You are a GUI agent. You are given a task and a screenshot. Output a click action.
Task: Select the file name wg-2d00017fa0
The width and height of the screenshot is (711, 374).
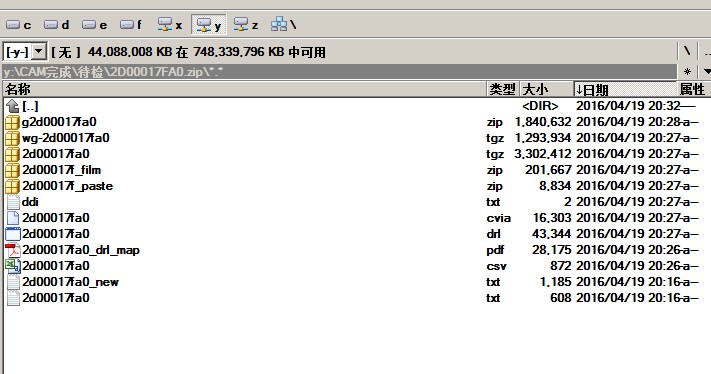pos(65,138)
